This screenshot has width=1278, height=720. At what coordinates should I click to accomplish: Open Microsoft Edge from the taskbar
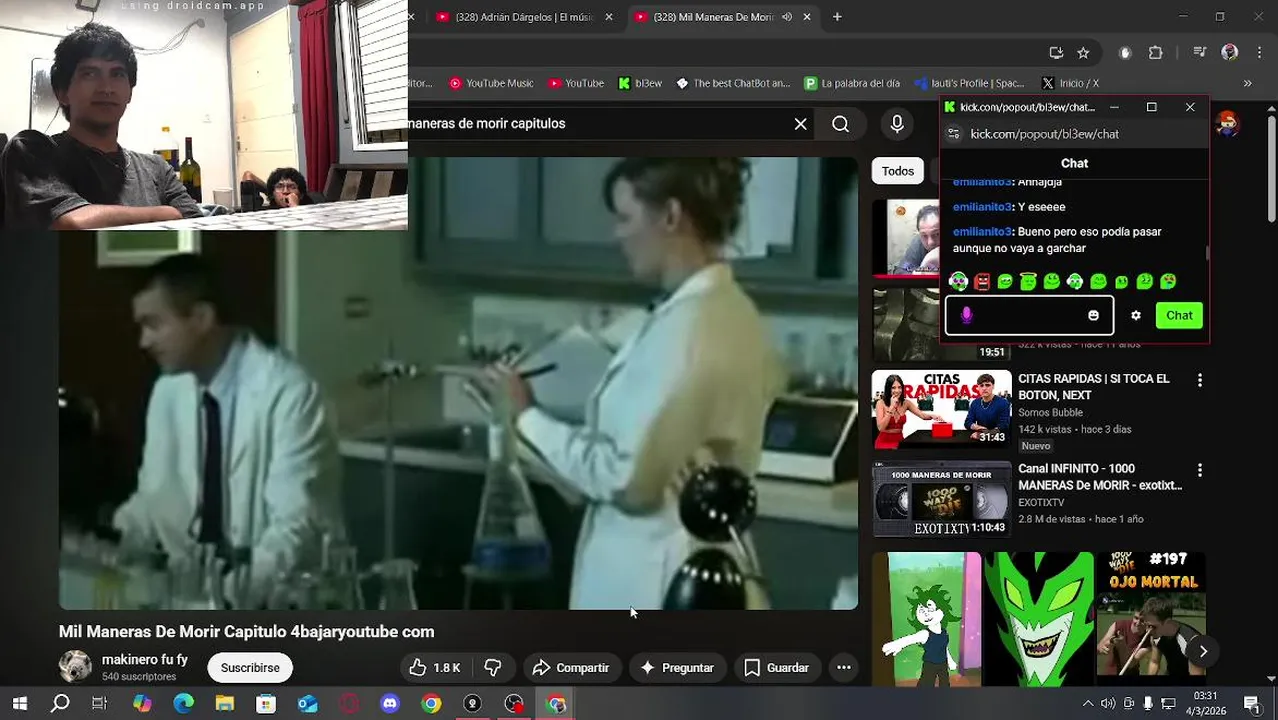point(183,704)
